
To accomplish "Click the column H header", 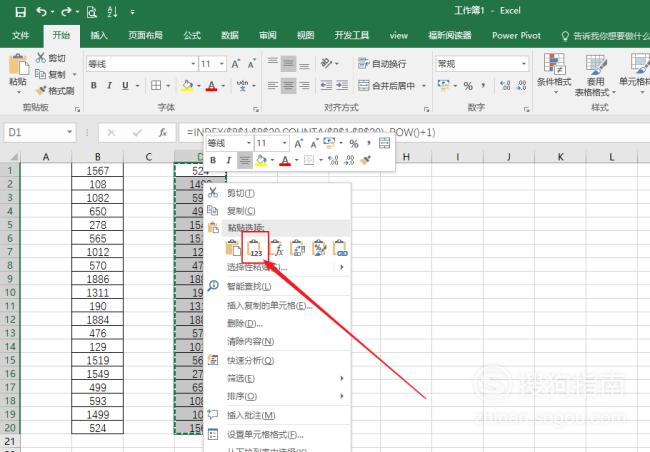I will [x=406, y=157].
